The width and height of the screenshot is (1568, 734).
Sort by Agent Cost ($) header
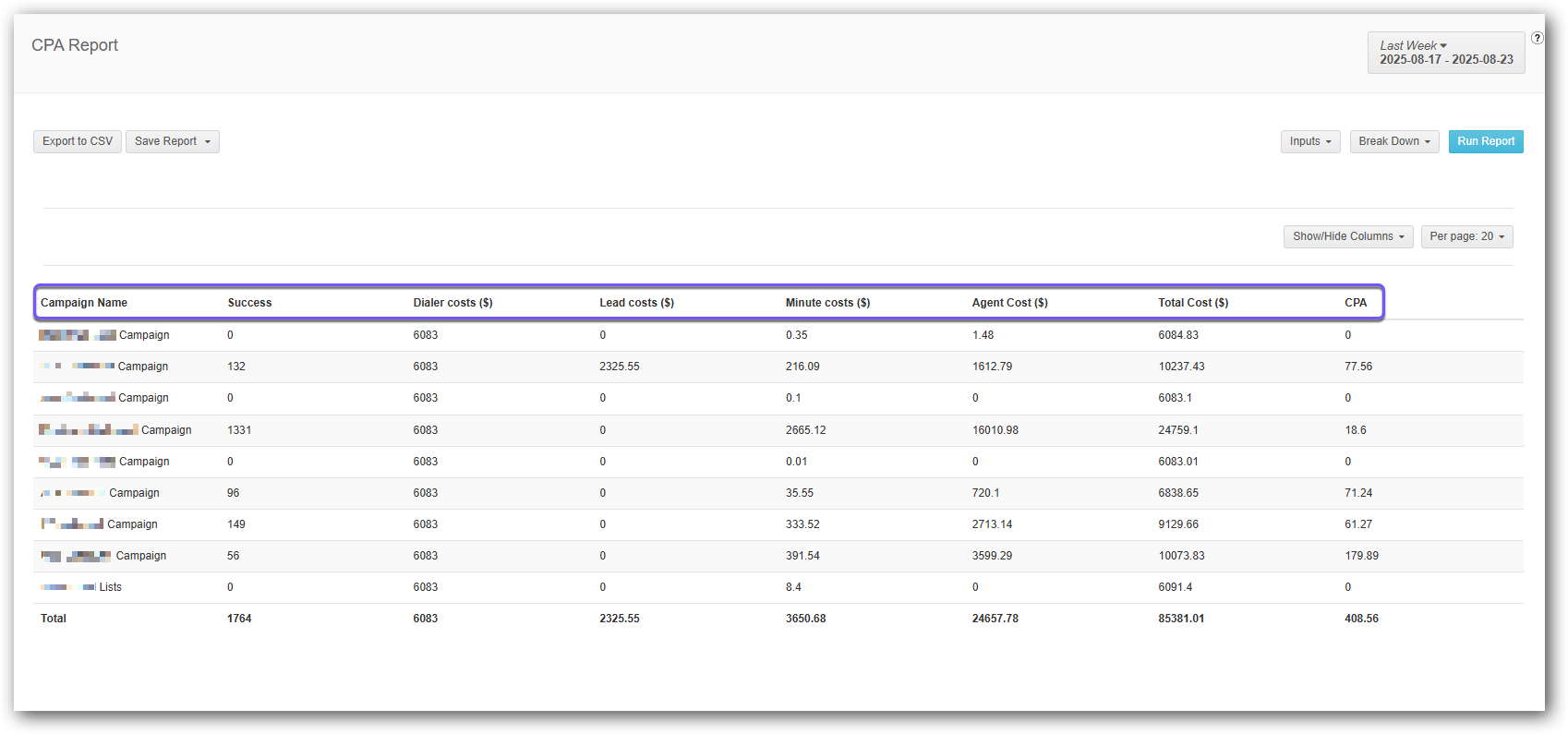[x=1010, y=303]
